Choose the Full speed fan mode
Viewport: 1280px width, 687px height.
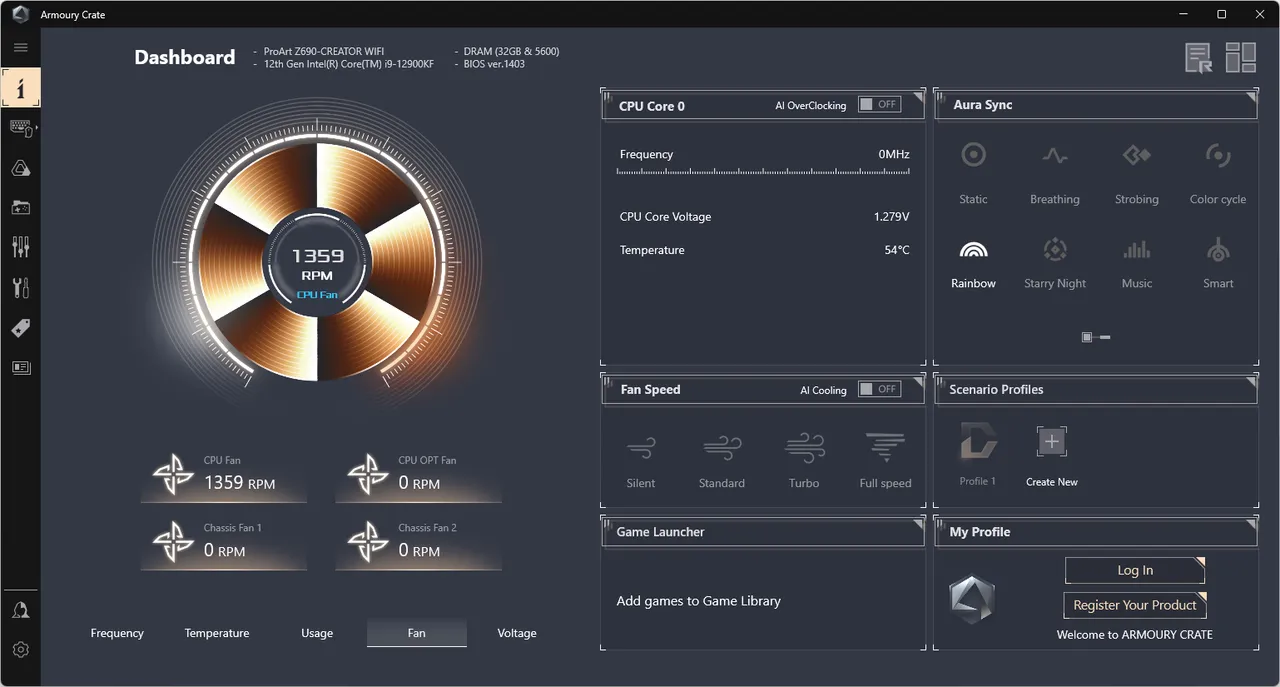tap(886, 460)
